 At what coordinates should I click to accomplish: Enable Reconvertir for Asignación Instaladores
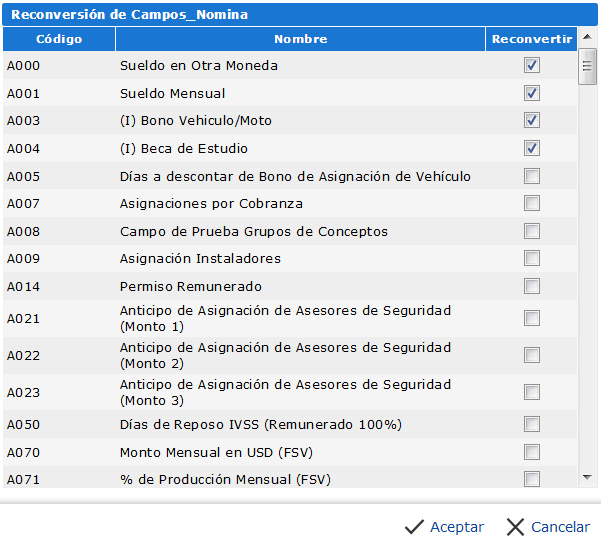pos(532,259)
